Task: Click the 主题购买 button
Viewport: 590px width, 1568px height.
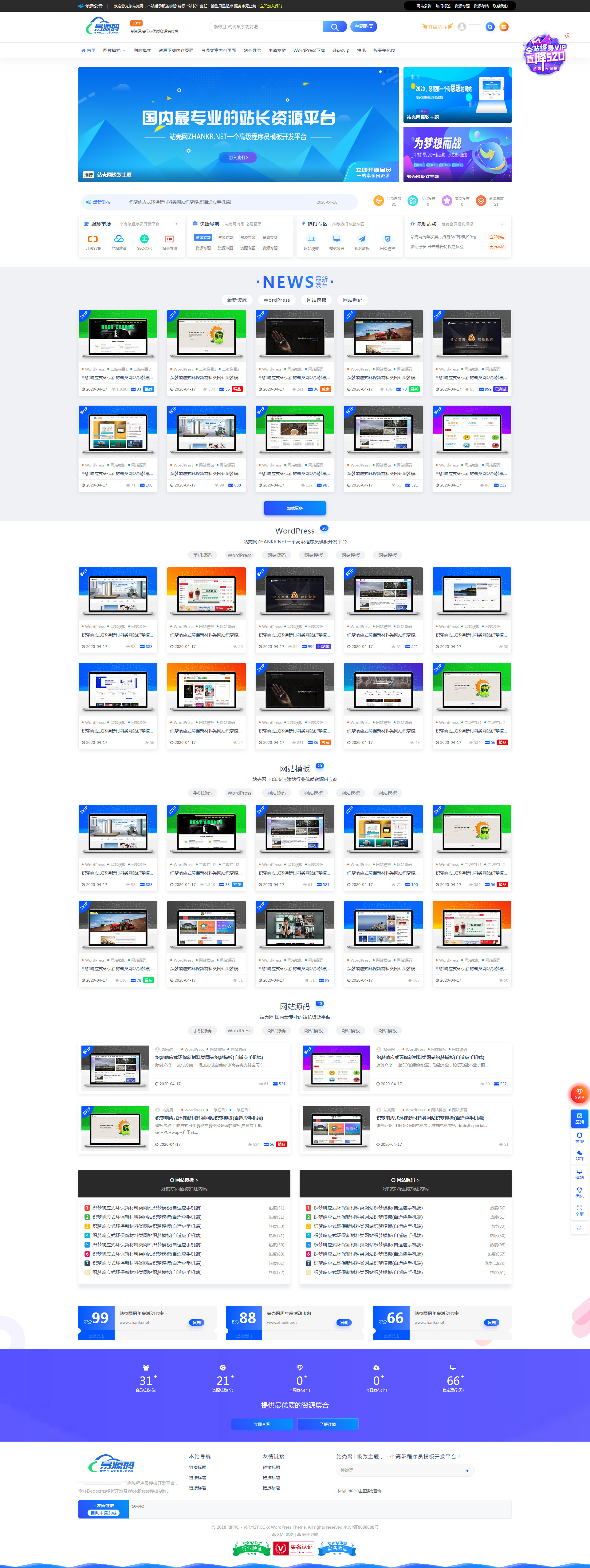Action: click(x=364, y=26)
